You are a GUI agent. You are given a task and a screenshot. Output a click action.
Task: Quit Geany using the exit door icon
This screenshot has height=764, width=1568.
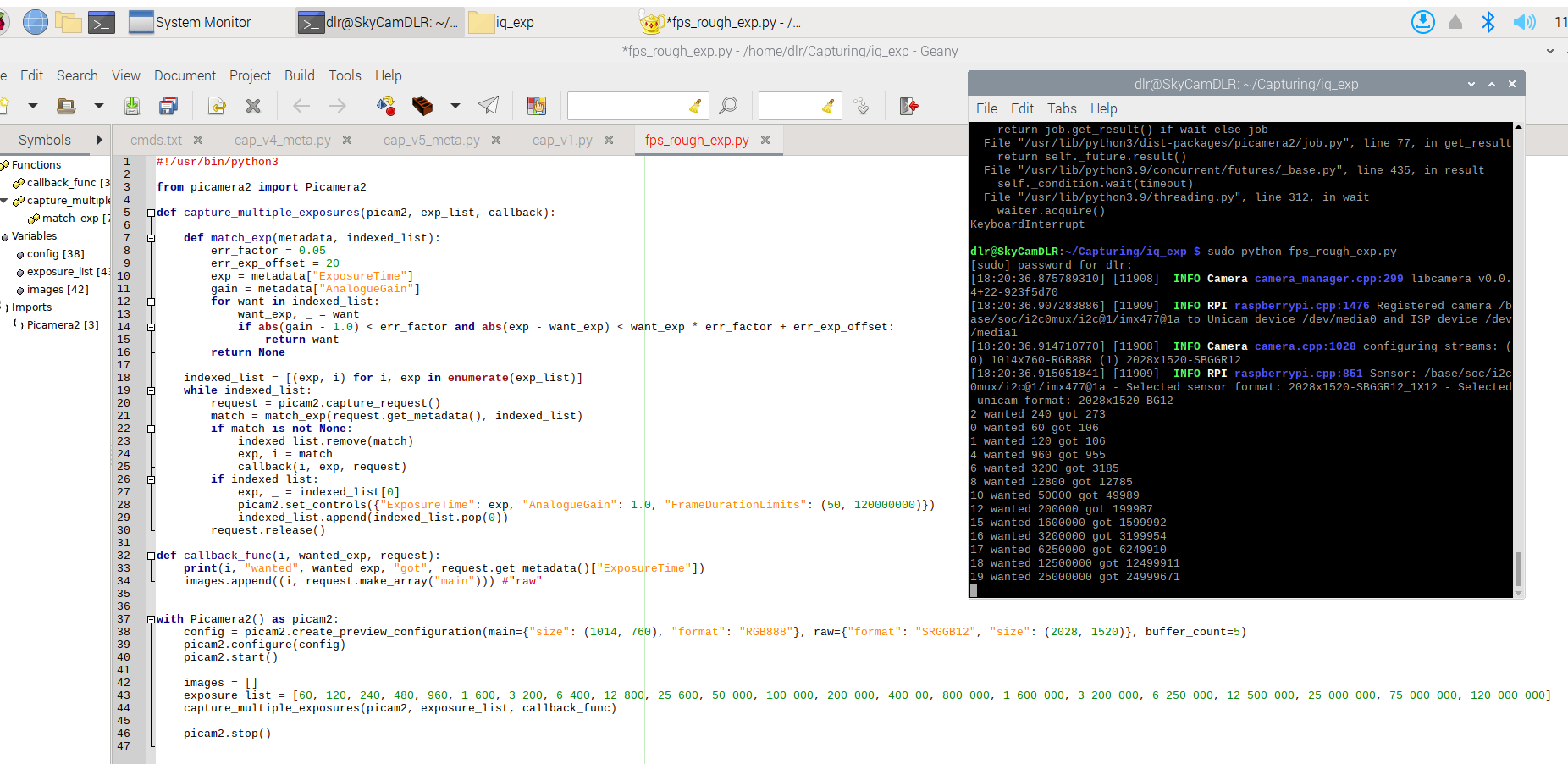point(908,106)
